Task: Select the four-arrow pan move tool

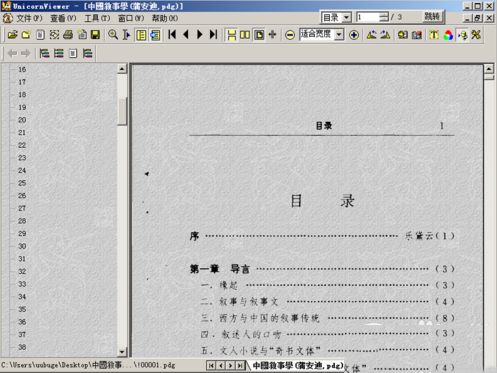Action: (x=273, y=35)
